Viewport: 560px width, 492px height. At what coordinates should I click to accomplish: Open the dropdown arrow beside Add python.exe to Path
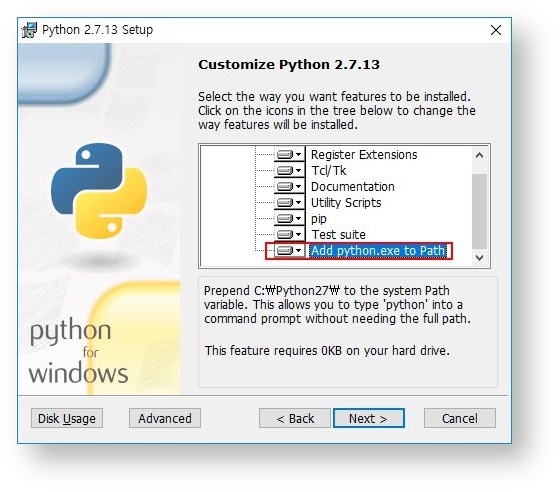click(299, 251)
